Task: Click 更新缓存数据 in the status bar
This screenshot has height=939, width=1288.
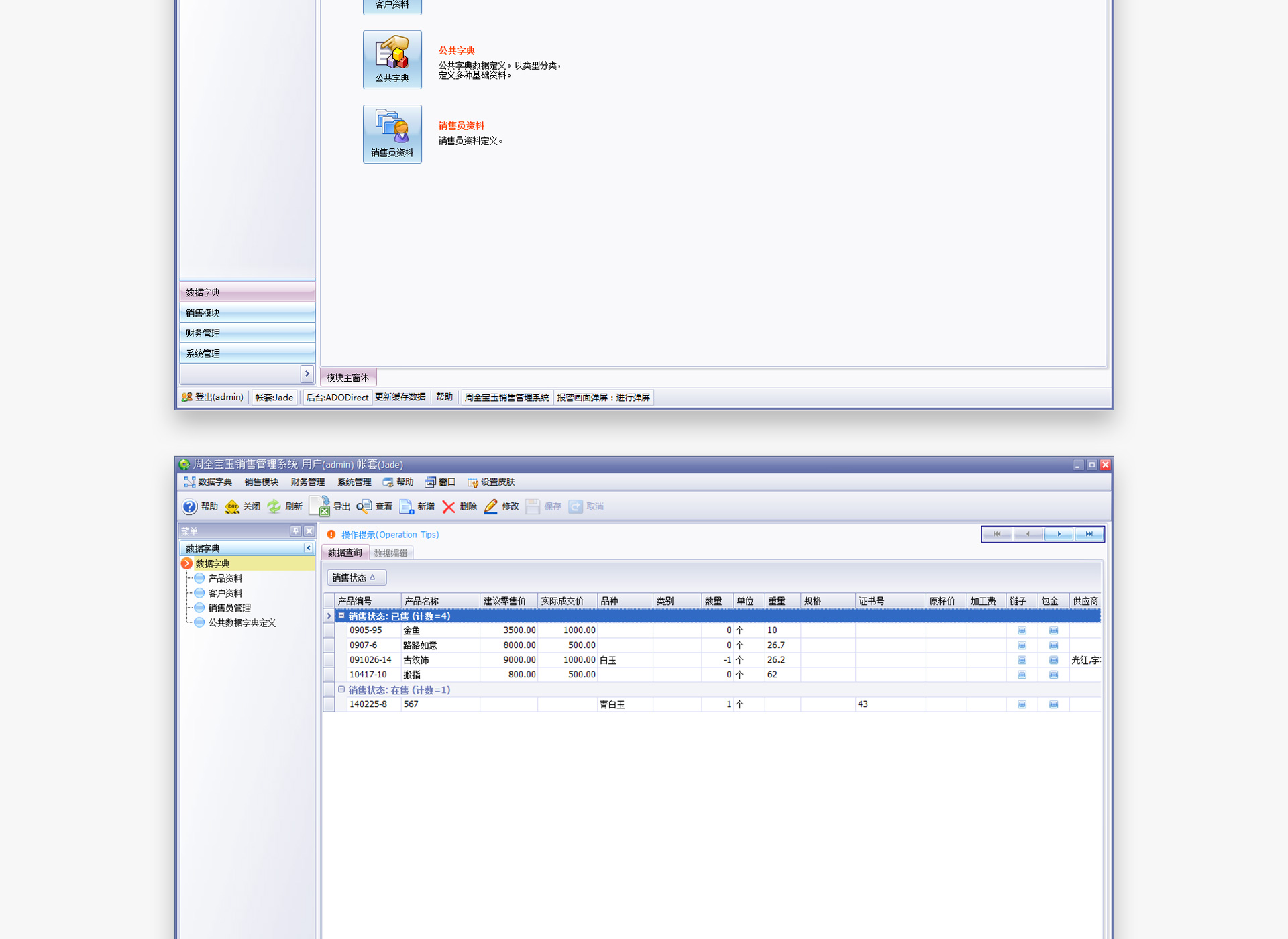Action: pyautogui.click(x=400, y=397)
